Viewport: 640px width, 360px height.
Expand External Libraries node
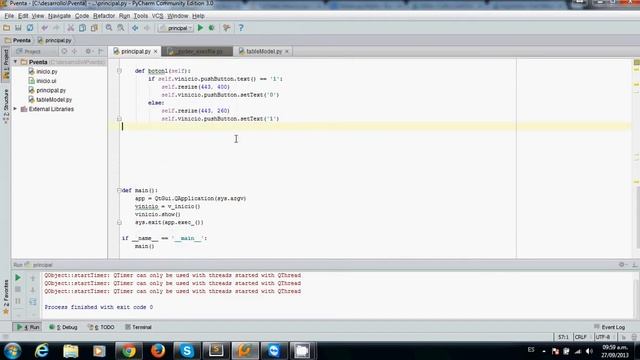[16, 109]
